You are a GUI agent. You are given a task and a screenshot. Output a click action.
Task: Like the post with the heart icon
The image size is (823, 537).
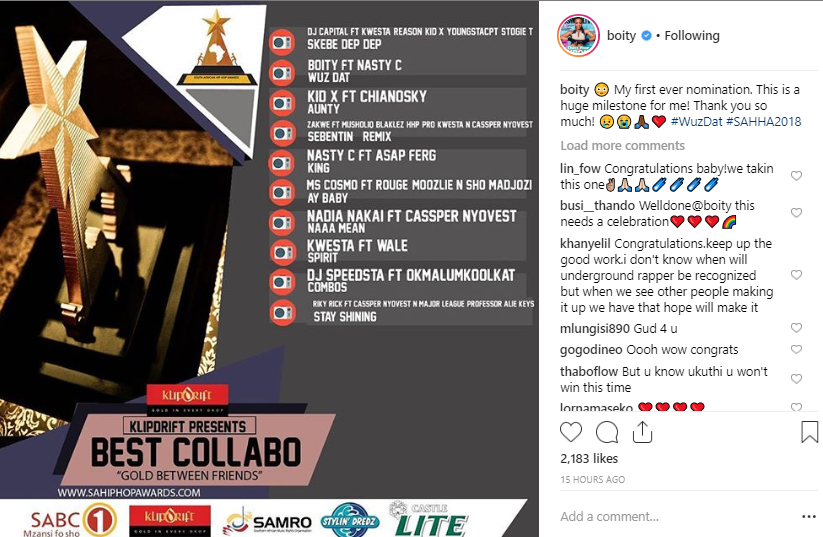click(571, 432)
